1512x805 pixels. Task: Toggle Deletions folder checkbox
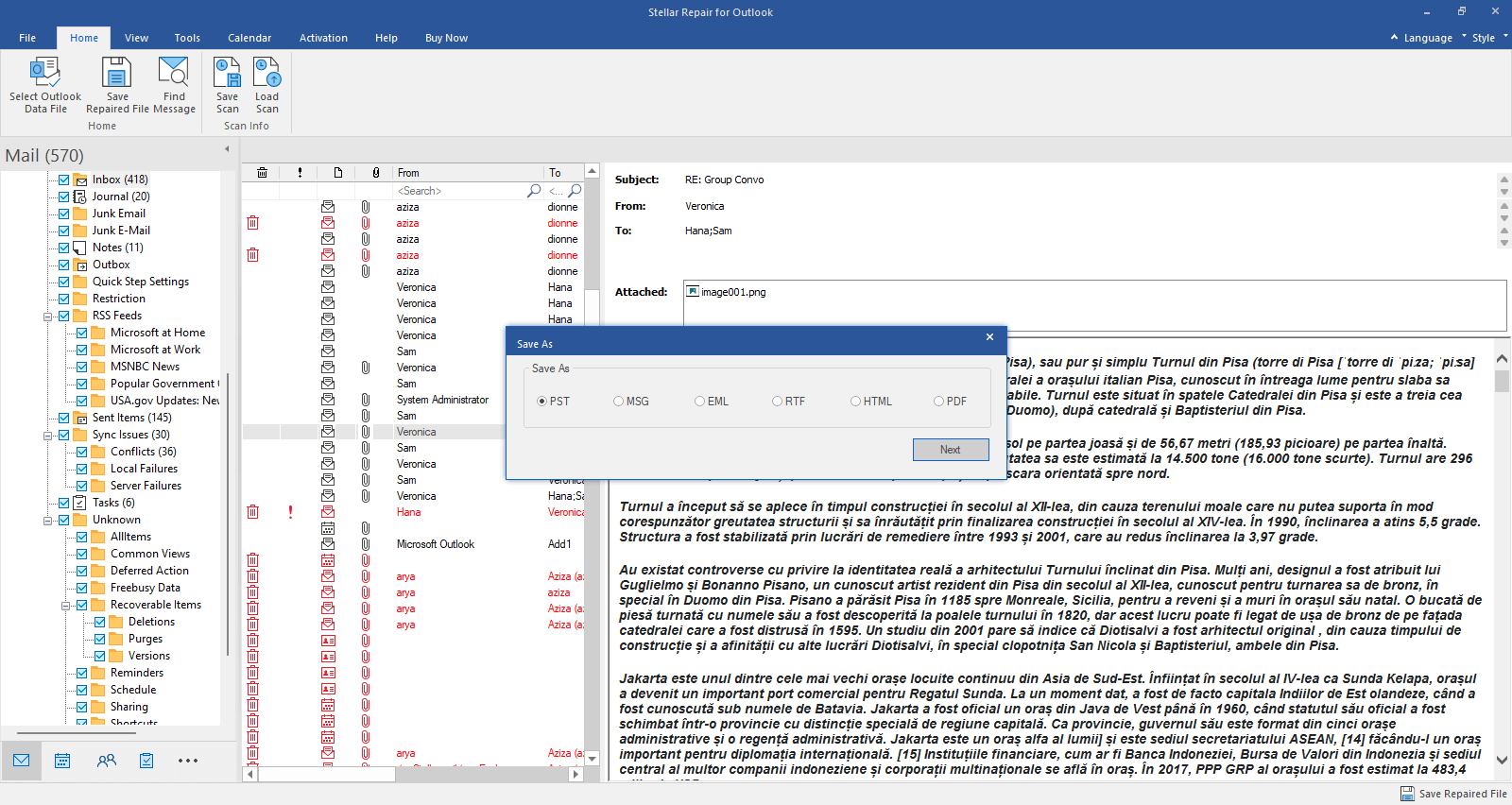(x=100, y=622)
